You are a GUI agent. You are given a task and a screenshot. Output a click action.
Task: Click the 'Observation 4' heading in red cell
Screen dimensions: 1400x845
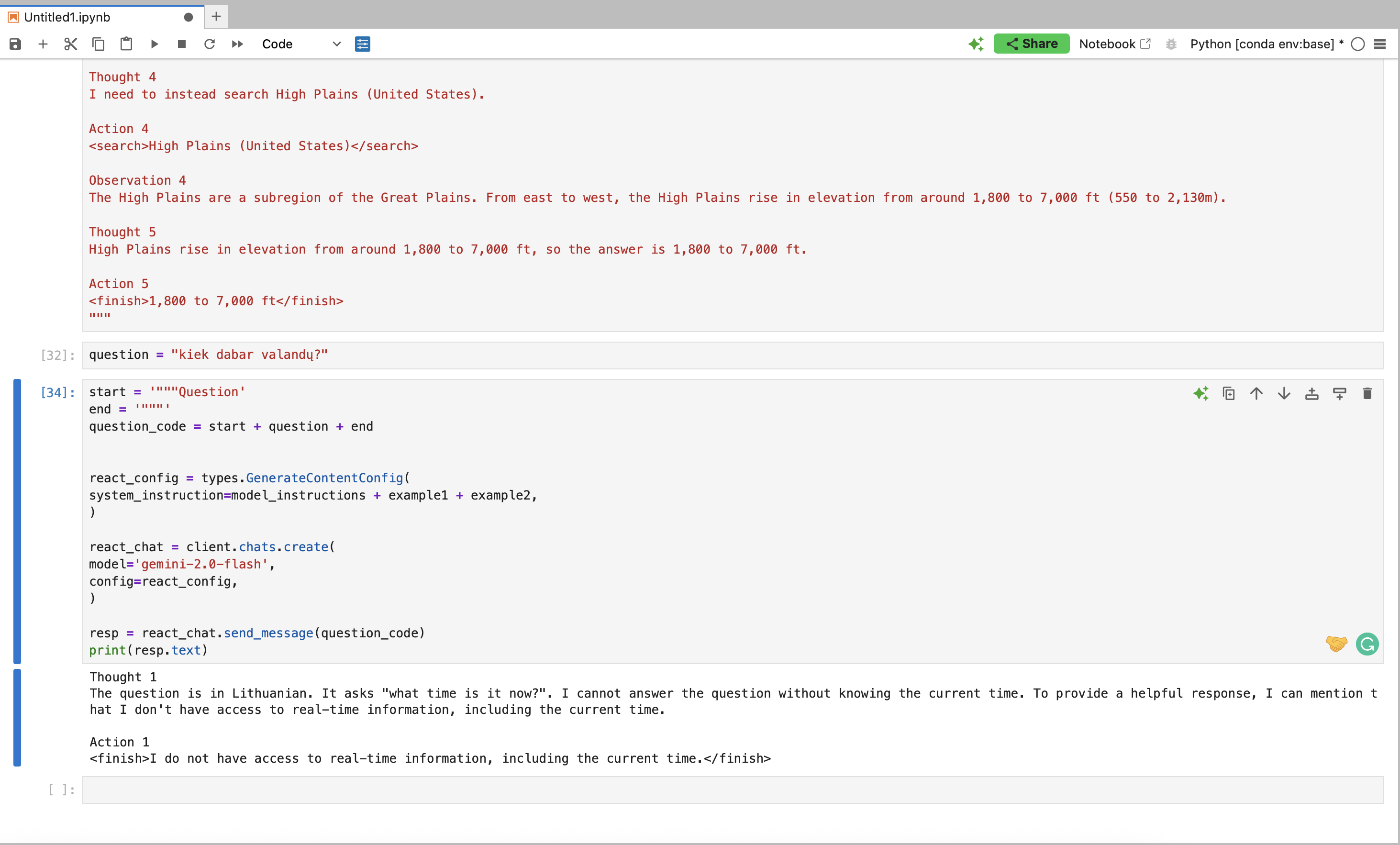pyautogui.click(x=137, y=180)
